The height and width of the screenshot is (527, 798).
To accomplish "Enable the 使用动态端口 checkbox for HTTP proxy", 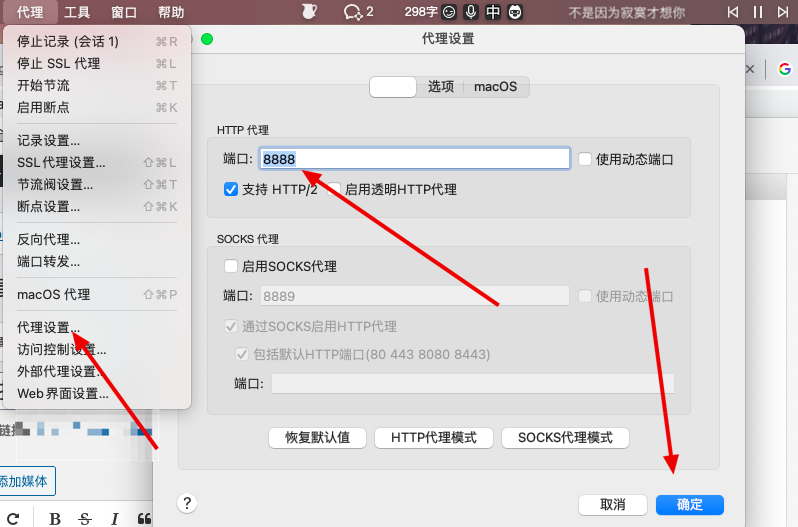I will pos(585,159).
